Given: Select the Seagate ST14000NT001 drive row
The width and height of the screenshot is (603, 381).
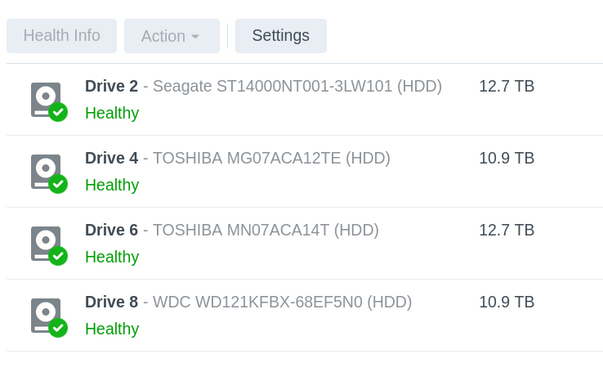Looking at the screenshot, I should [305, 100].
